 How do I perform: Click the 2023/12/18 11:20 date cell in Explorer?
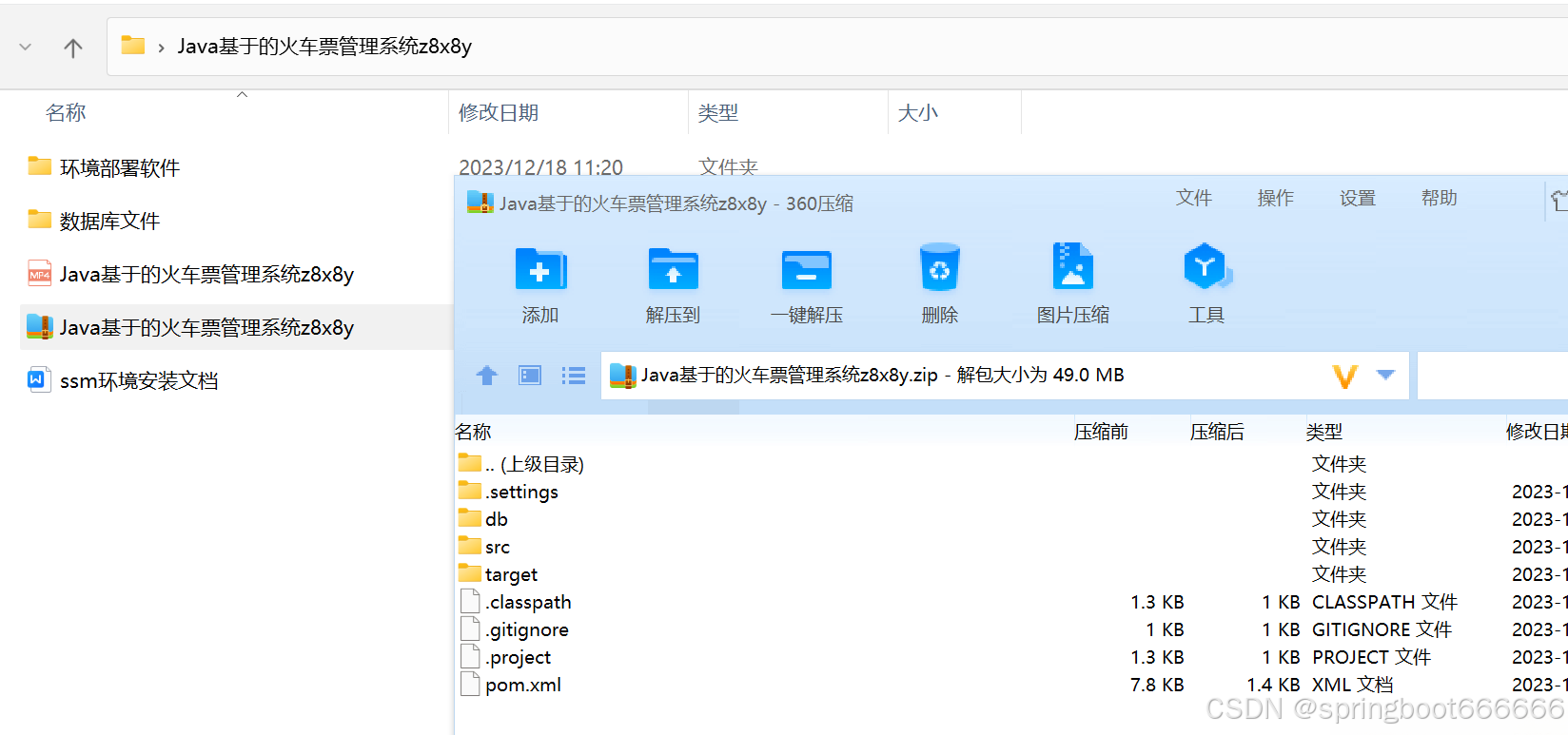pyautogui.click(x=541, y=167)
